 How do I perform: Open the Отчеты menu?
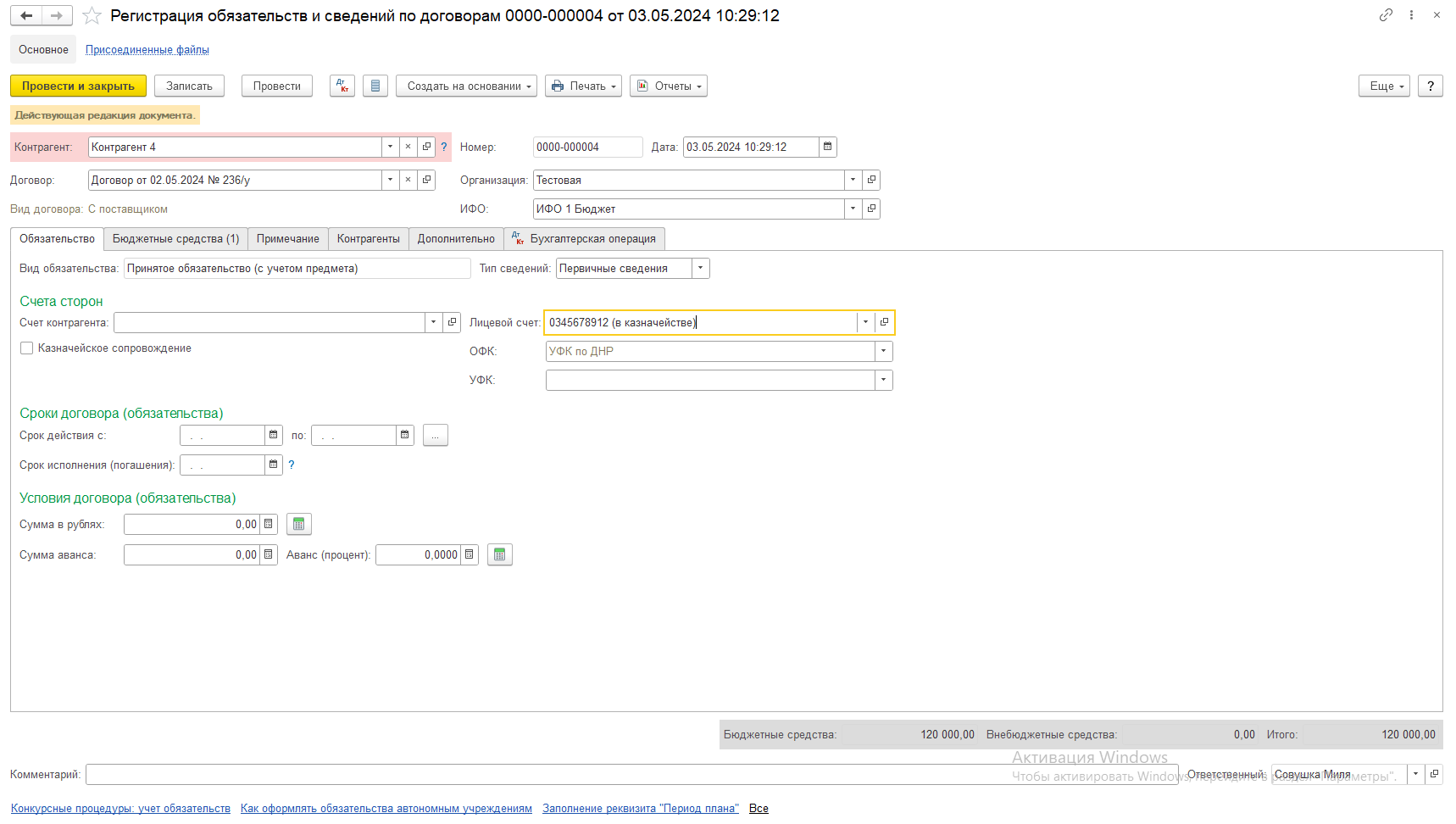[669, 86]
